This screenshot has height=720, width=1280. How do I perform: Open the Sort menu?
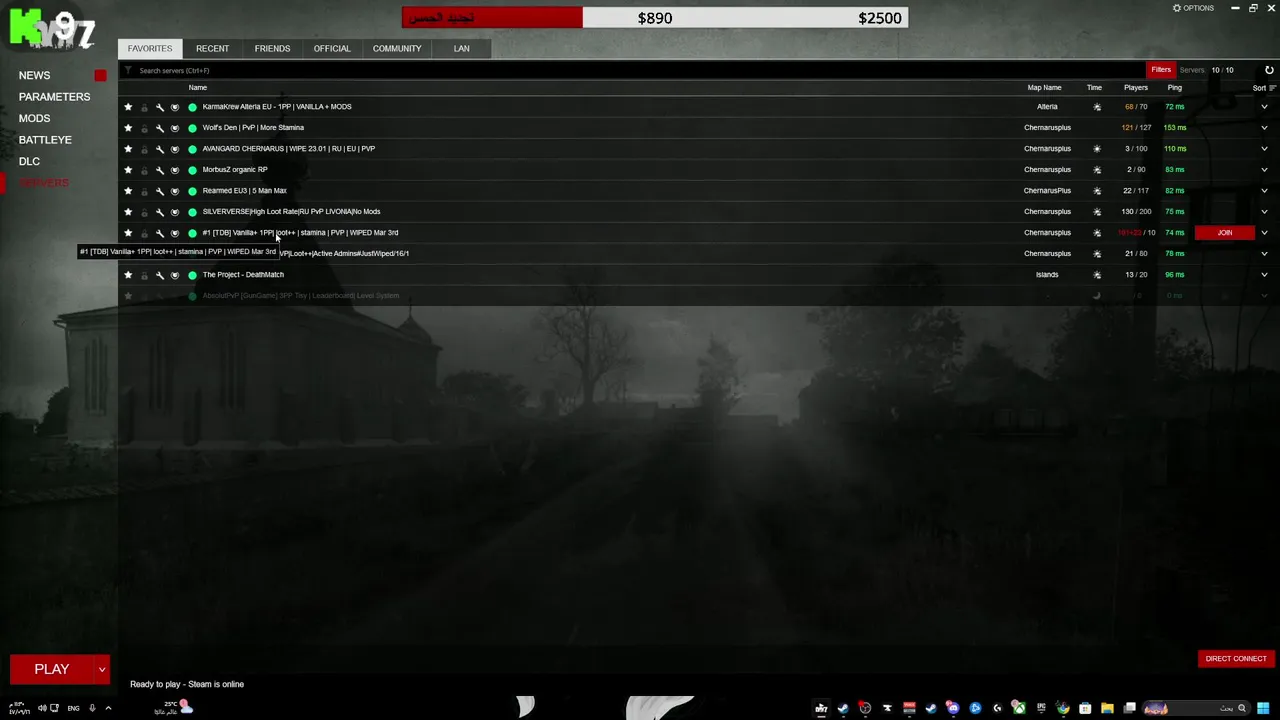[1265, 88]
